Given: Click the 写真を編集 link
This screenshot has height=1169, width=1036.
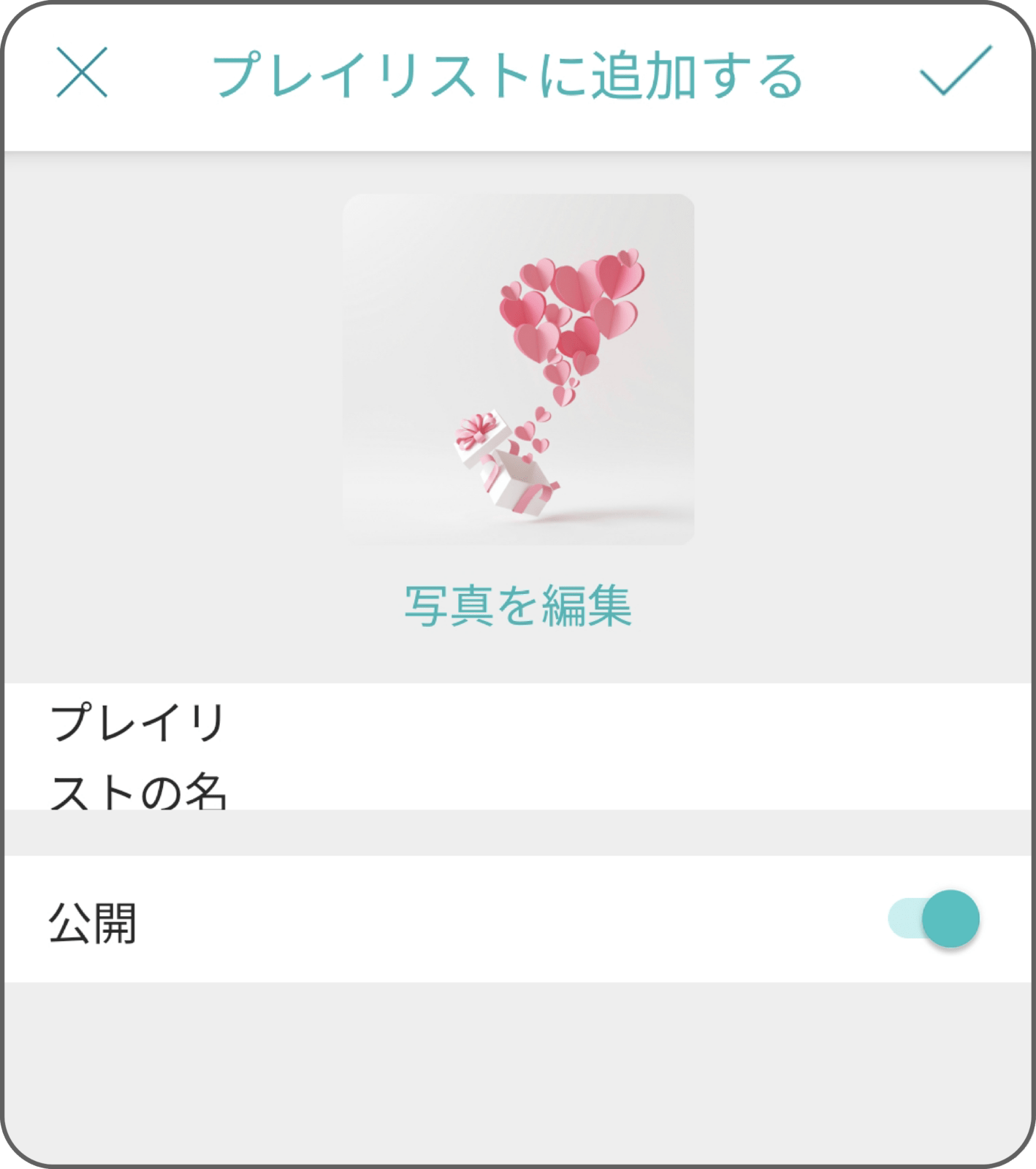Looking at the screenshot, I should pyautogui.click(x=518, y=606).
